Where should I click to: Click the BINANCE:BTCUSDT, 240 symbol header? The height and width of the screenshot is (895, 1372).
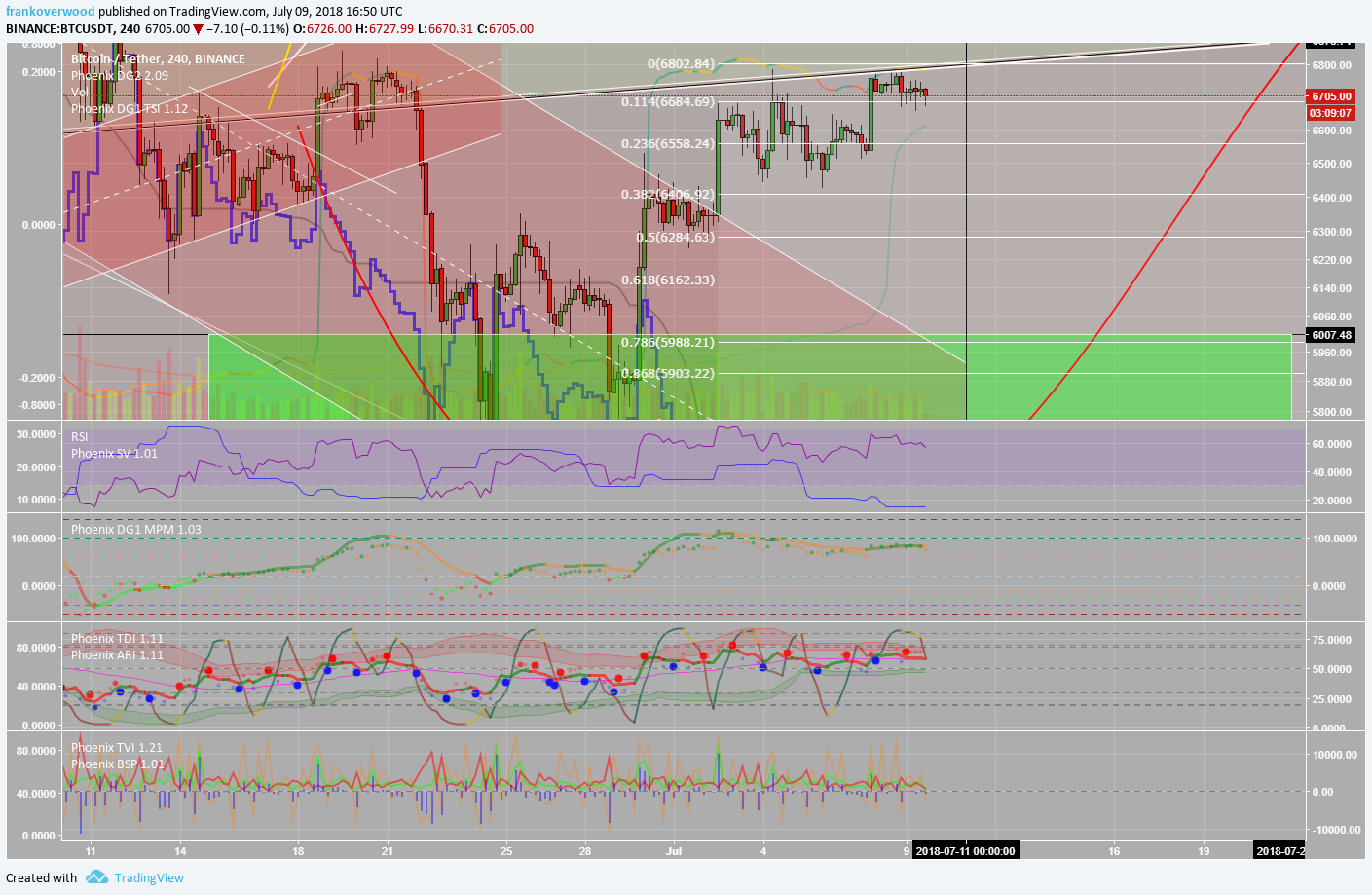click(73, 28)
